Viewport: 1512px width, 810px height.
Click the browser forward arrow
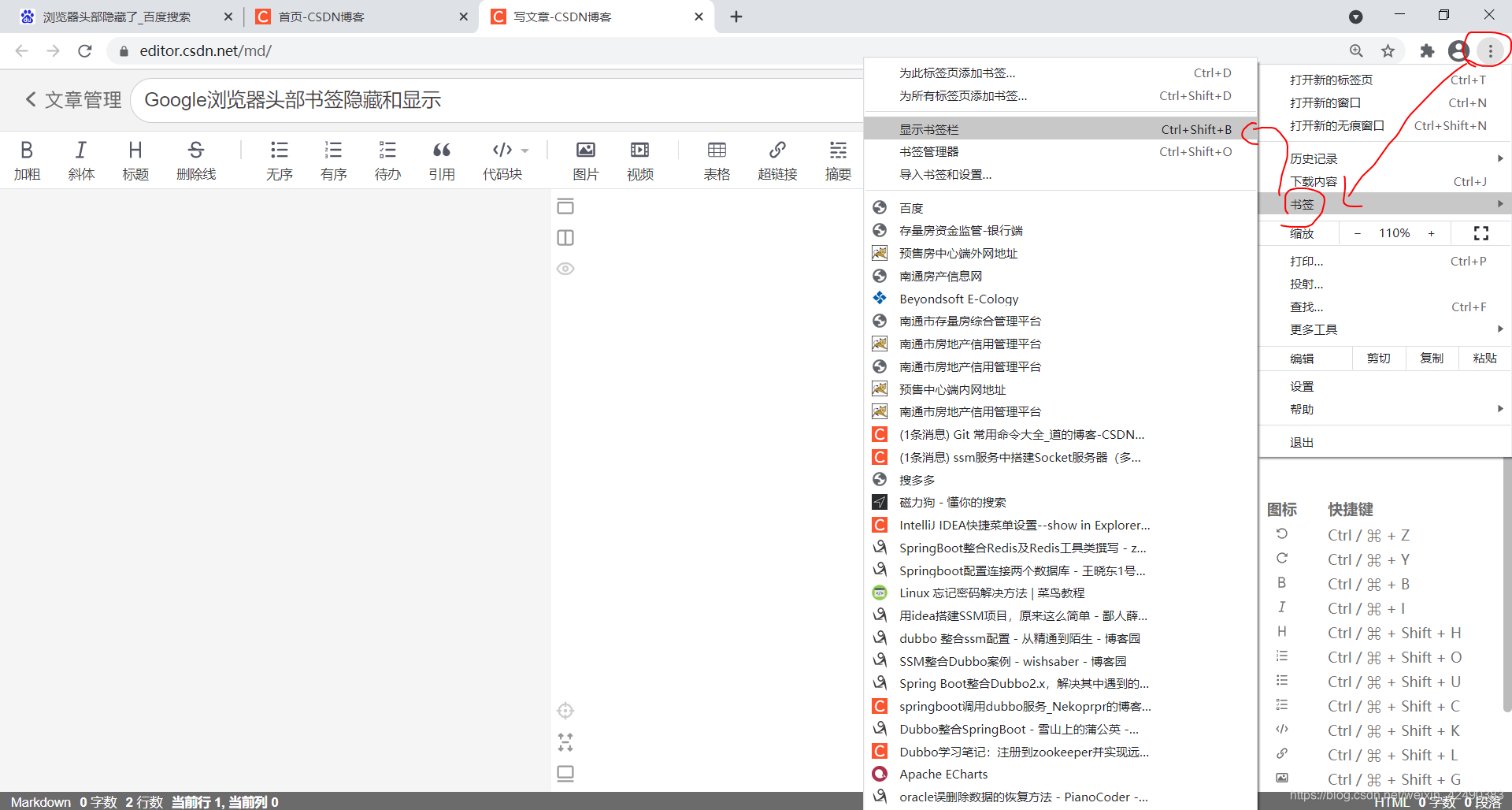[53, 51]
